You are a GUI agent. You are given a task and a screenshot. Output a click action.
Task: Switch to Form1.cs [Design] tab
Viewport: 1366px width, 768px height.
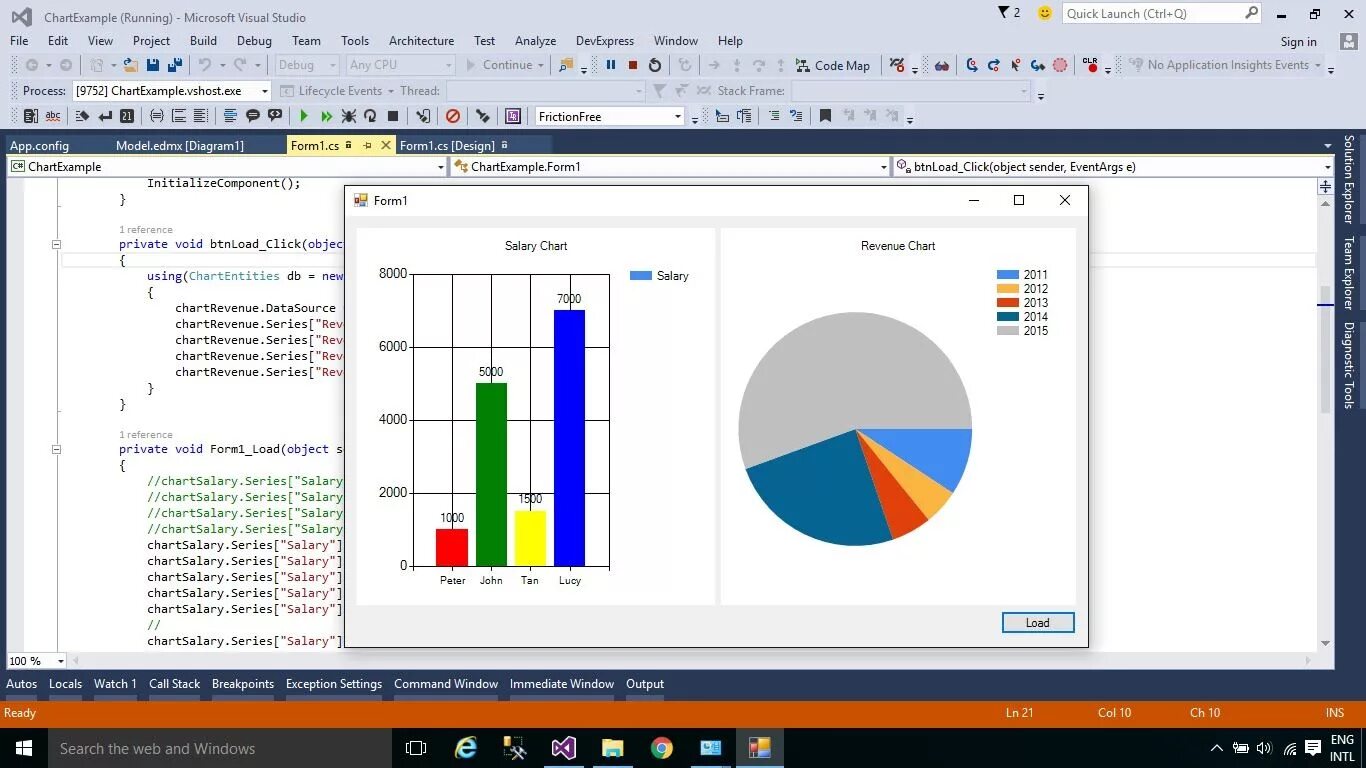pos(447,146)
